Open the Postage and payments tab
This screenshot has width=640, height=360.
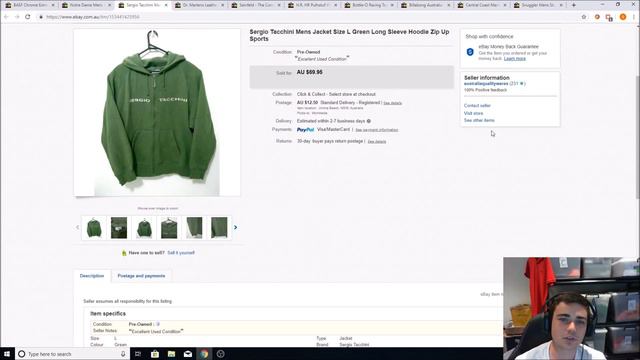[x=141, y=276]
